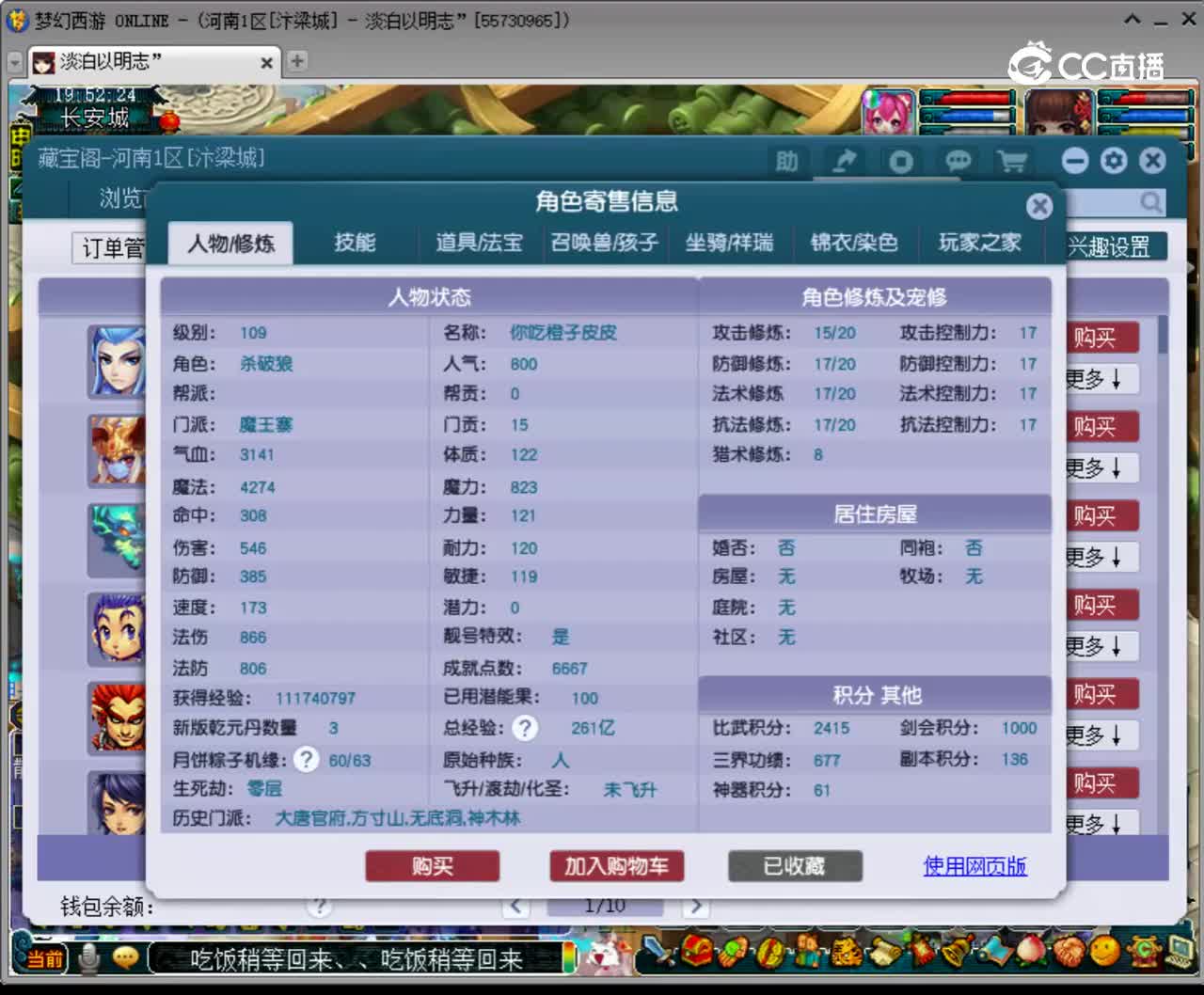
Task: Open the tab list dropdown left of 淡白以明志 tab
Action: coord(14,62)
